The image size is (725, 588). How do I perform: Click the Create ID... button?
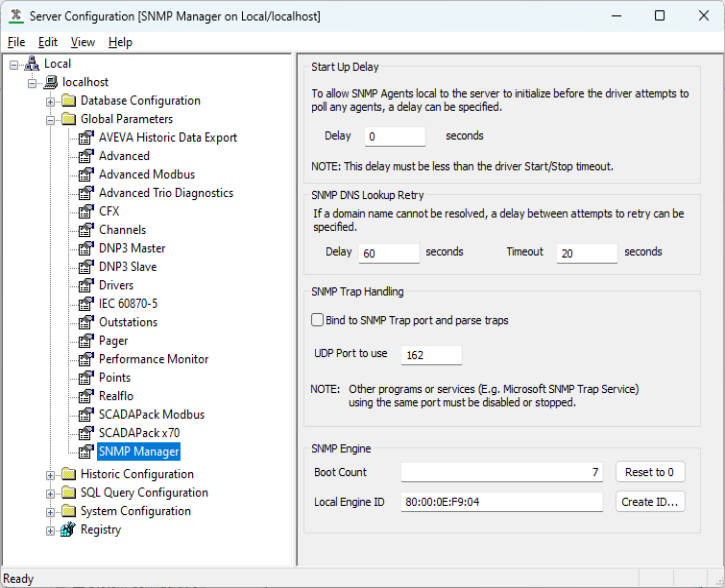coord(650,502)
